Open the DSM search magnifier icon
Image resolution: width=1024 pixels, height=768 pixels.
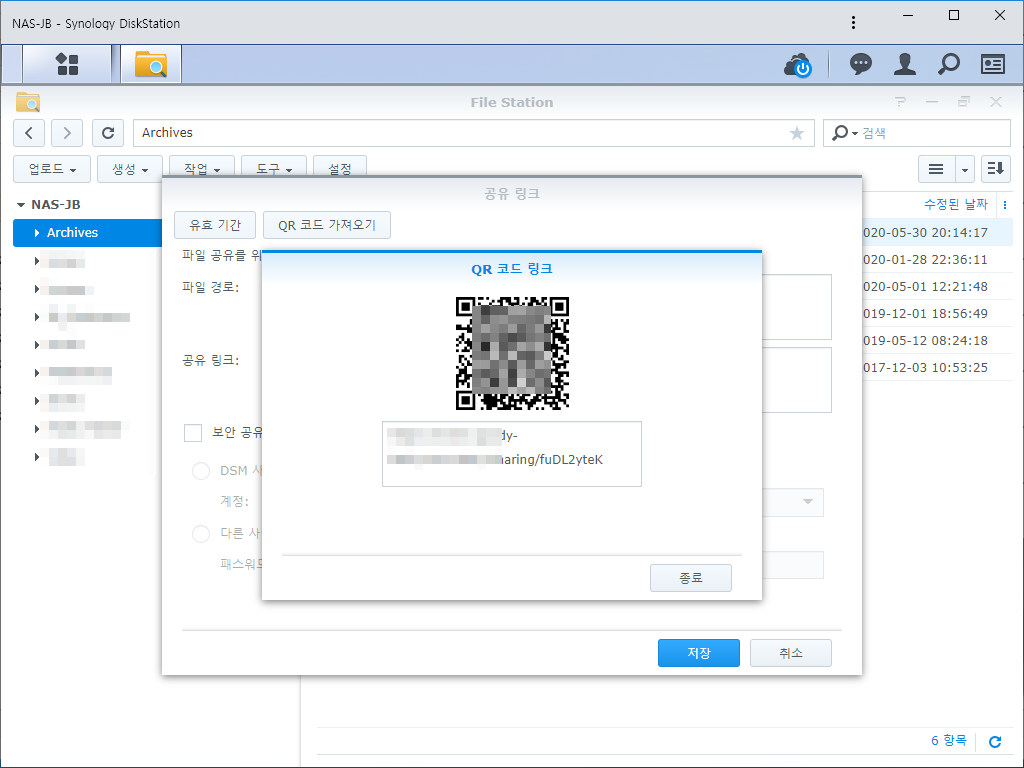click(x=948, y=64)
